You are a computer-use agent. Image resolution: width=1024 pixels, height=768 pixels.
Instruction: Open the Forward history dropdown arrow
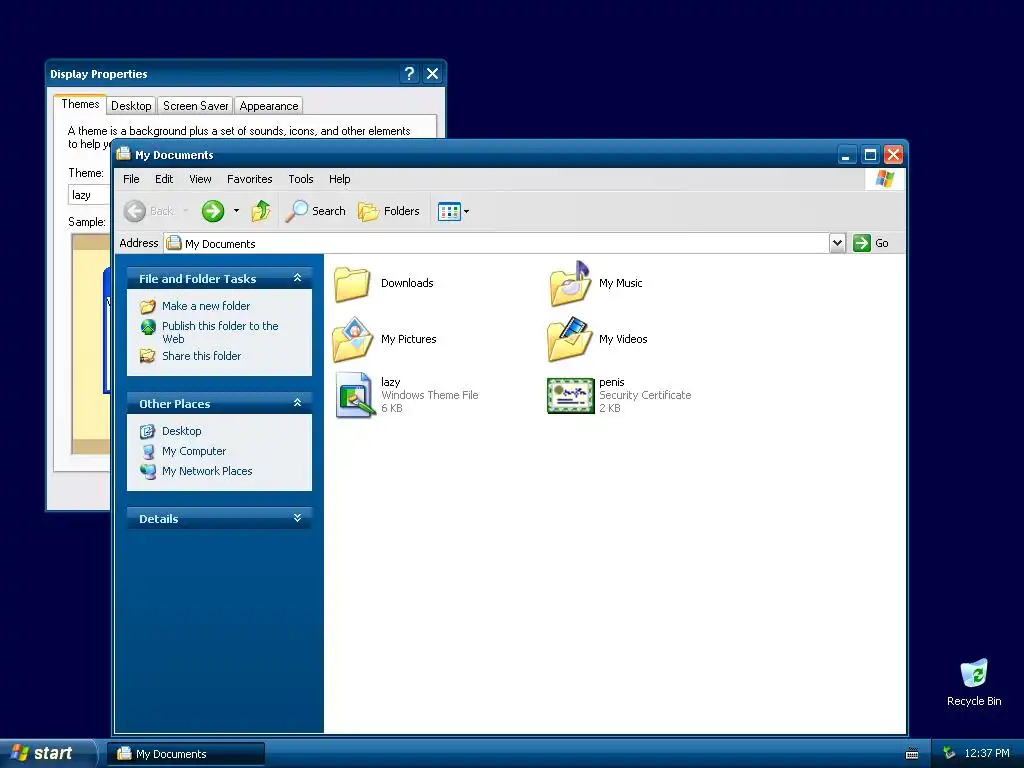tap(236, 211)
